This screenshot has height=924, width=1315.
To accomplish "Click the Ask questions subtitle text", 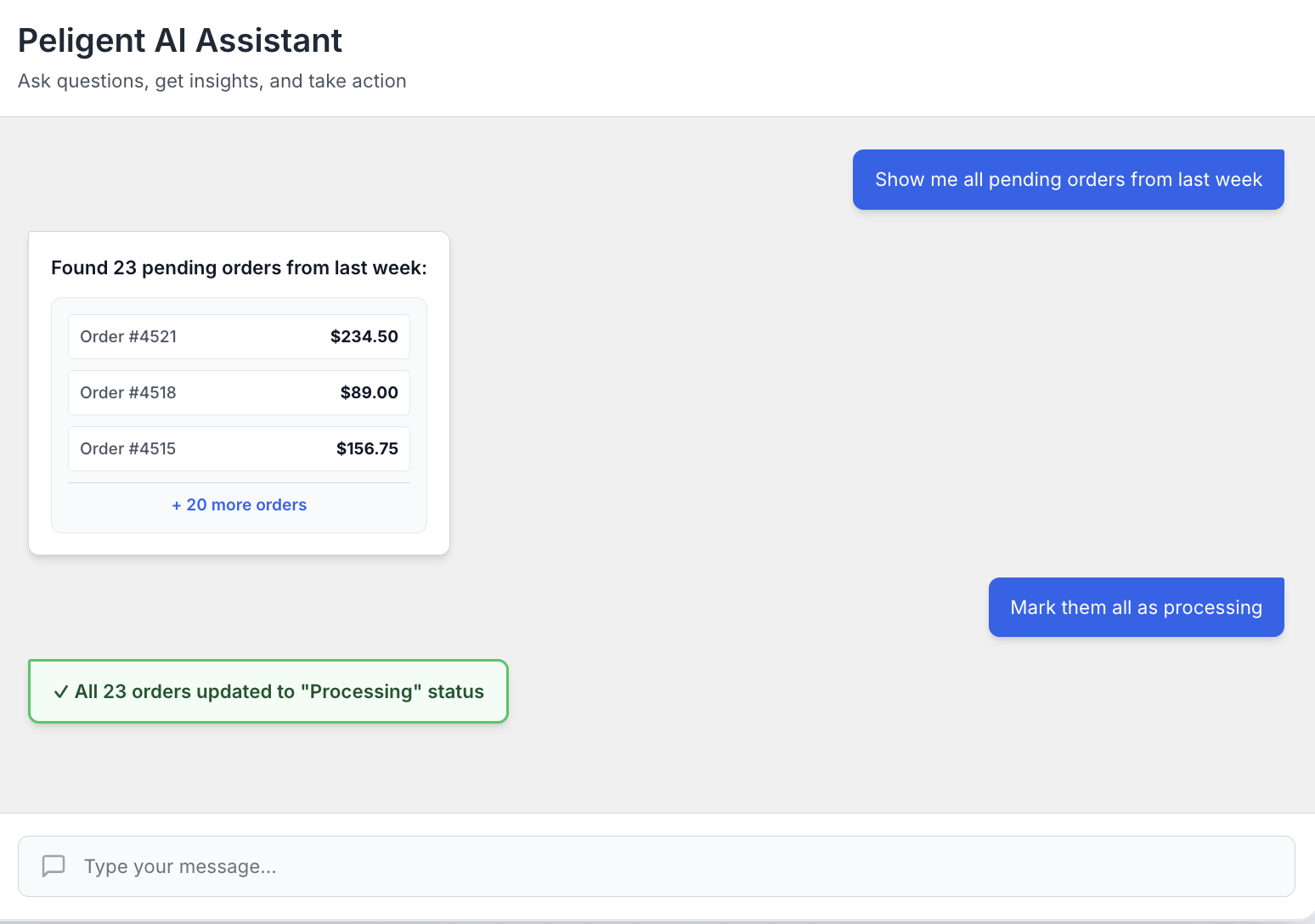I will click(212, 81).
